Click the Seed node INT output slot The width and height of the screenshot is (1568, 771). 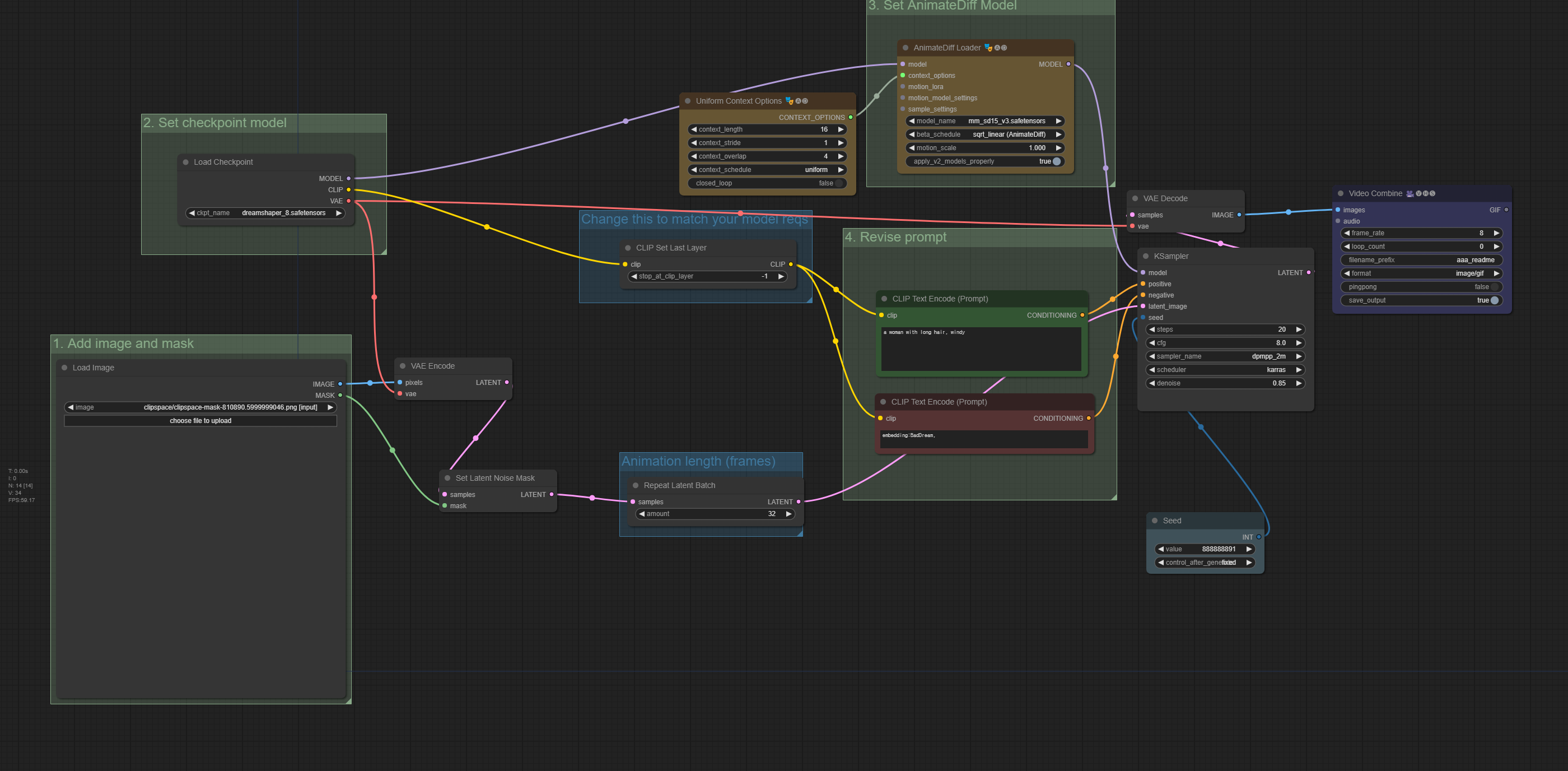point(1258,537)
